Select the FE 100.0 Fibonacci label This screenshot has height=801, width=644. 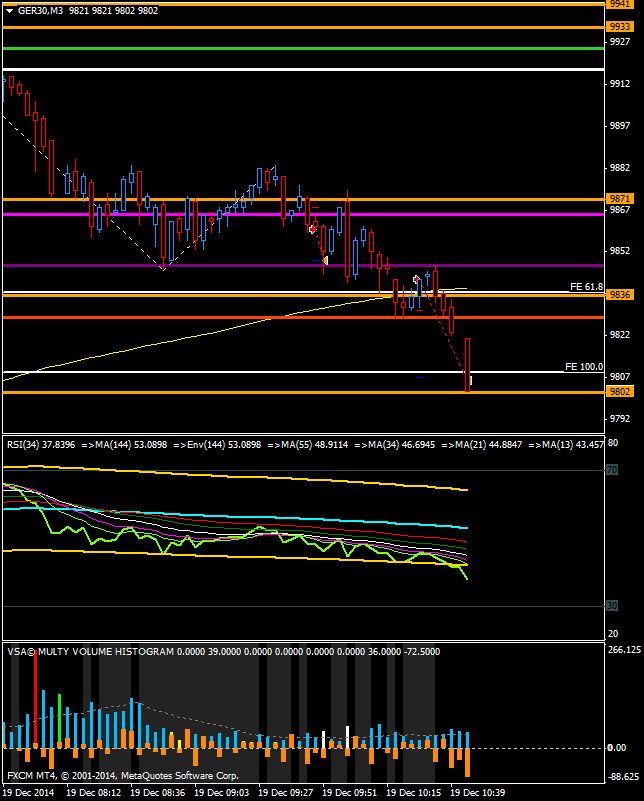tap(584, 367)
